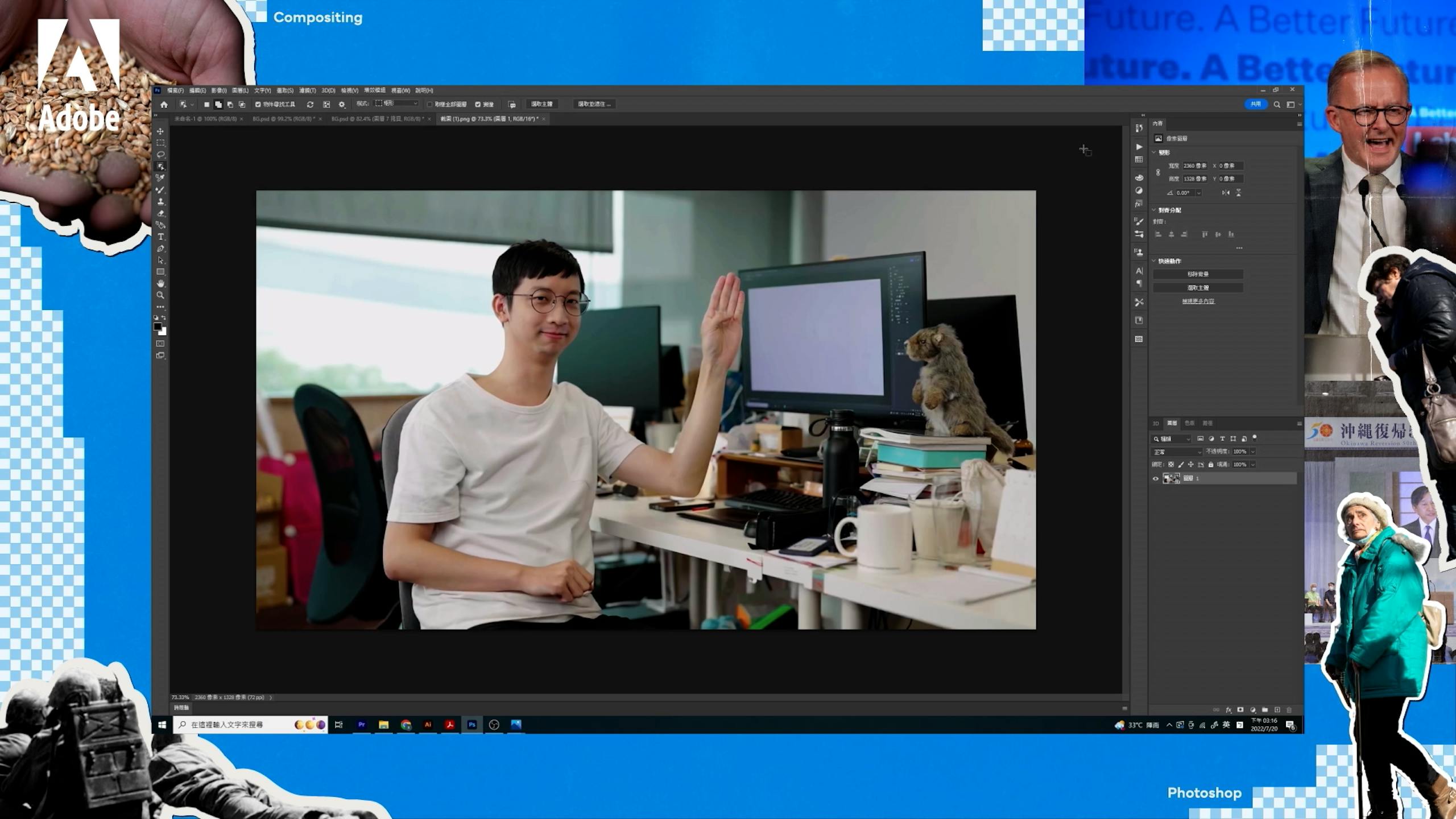Screen dimensions: 1456x819
Task: Select the Path Selection arrow tool
Action: click(x=160, y=260)
